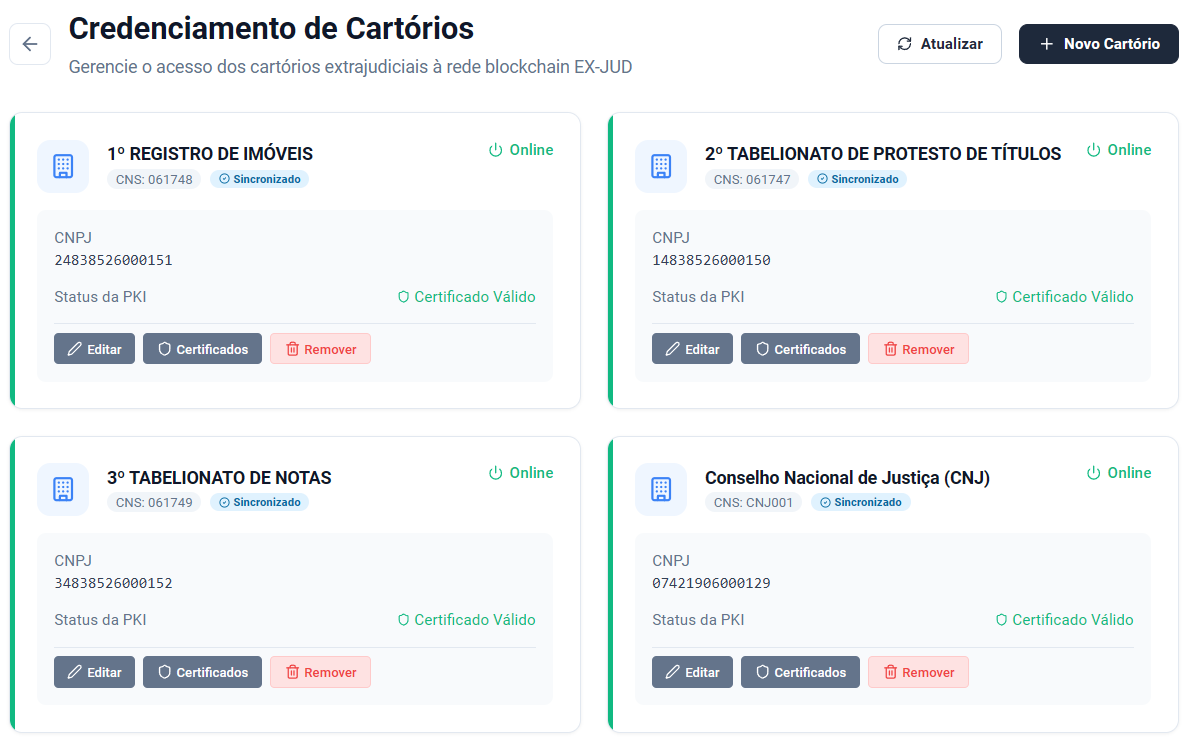Remove the 3º Tabelionato de Notas
Viewport: 1189px width, 745px height.
point(320,672)
